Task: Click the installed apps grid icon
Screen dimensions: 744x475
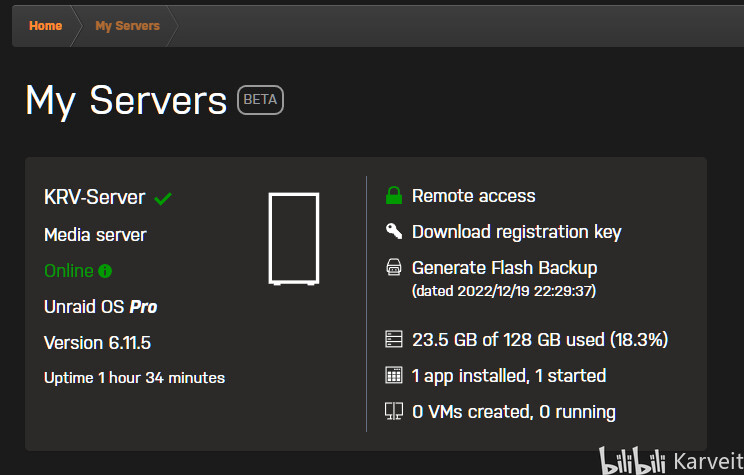Action: tap(394, 376)
